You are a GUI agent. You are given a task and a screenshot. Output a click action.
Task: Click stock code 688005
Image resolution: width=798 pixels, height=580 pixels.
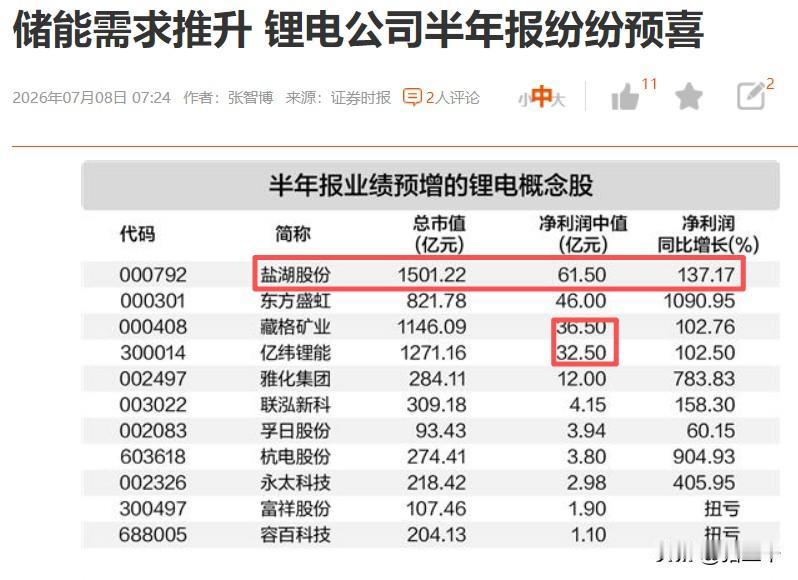pos(153,535)
